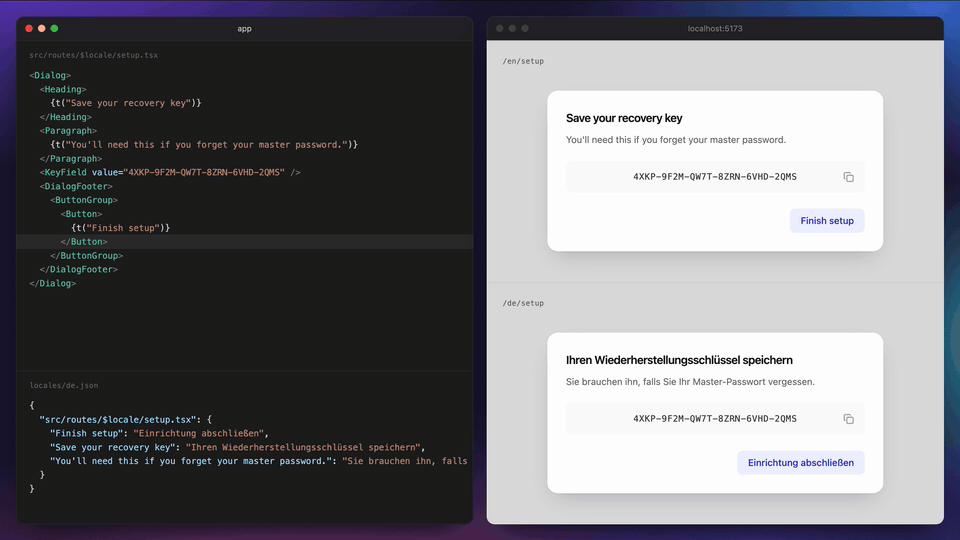This screenshot has height=540, width=960.
Task: Copy the recovery key in the German dialog
Action: click(x=848, y=419)
